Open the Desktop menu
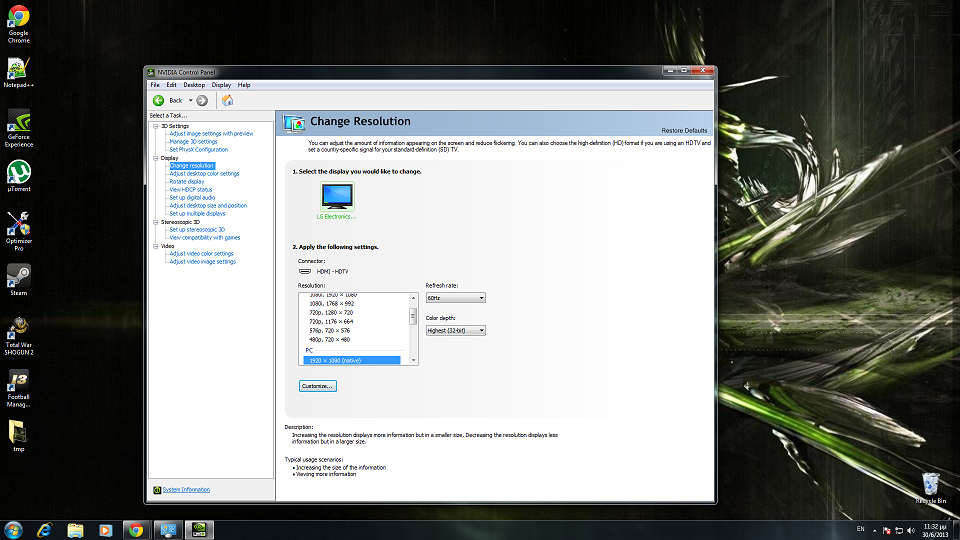The image size is (960, 540). 194,85
